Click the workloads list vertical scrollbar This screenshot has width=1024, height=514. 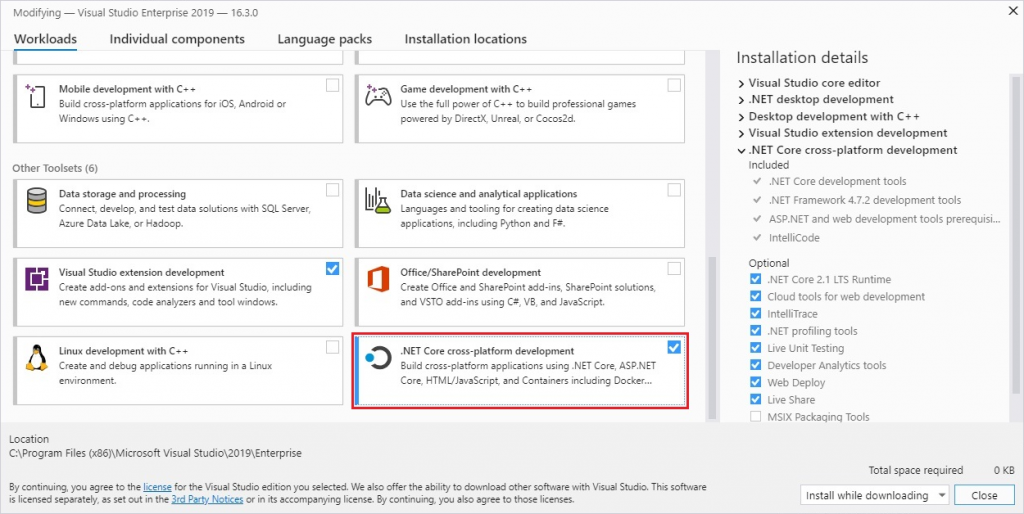click(x=712, y=336)
